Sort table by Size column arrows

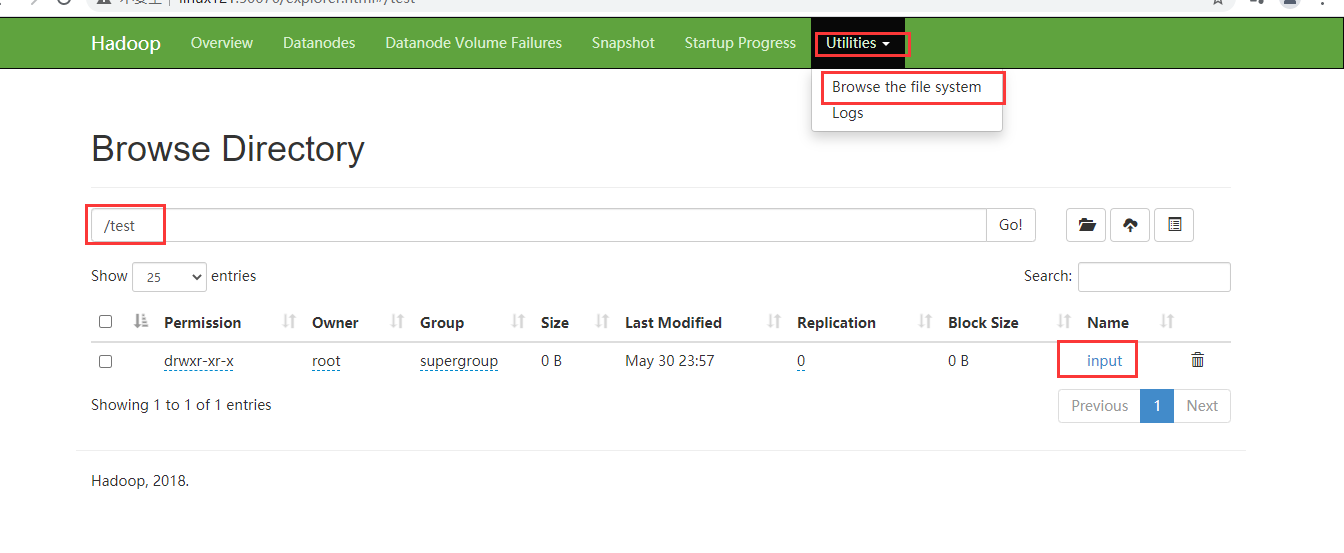[x=602, y=321]
